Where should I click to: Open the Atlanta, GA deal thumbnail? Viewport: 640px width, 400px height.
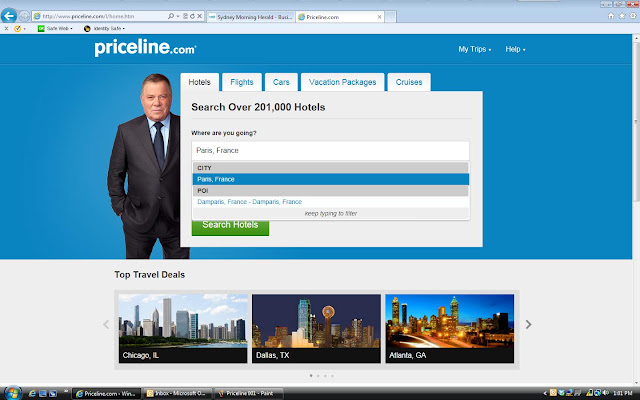coord(449,329)
